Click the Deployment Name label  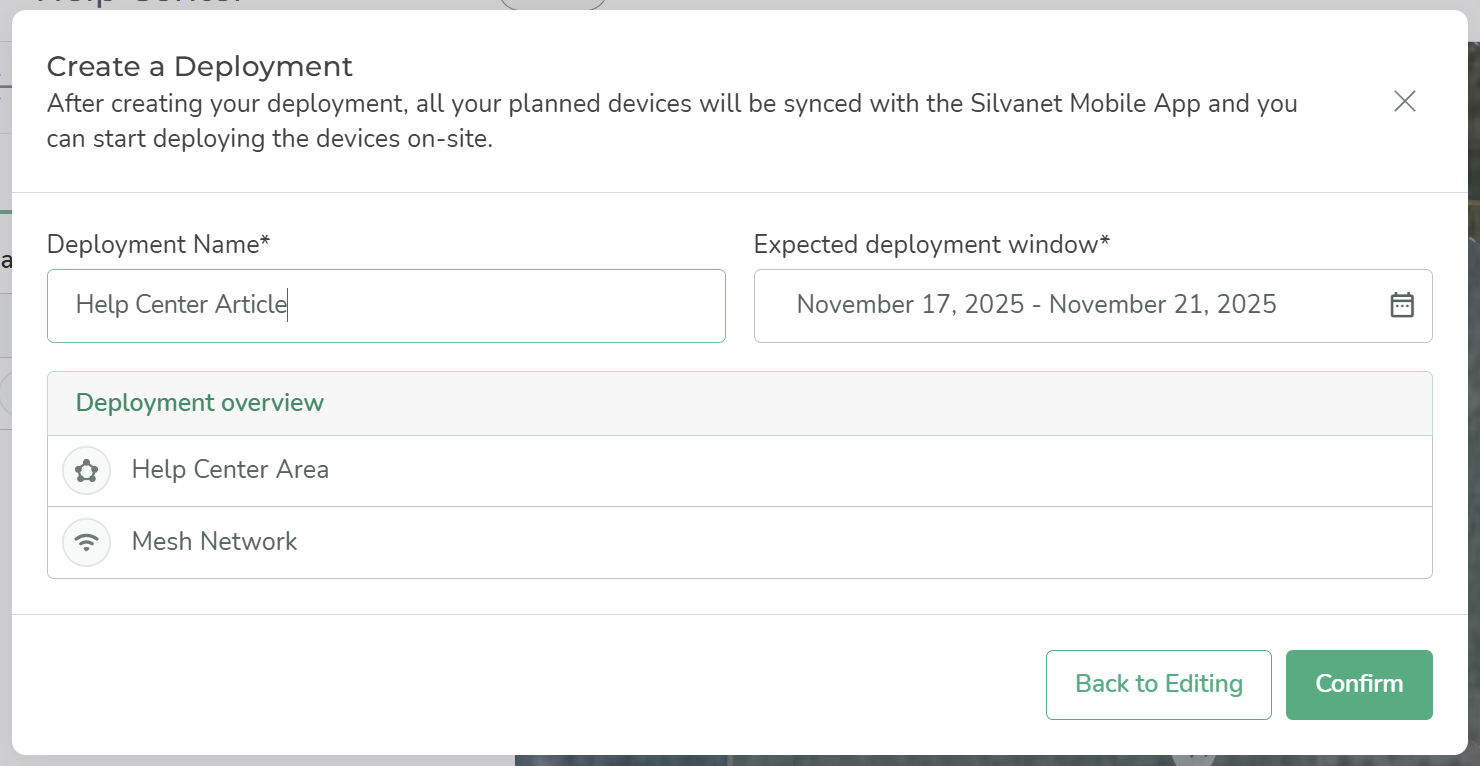(158, 245)
